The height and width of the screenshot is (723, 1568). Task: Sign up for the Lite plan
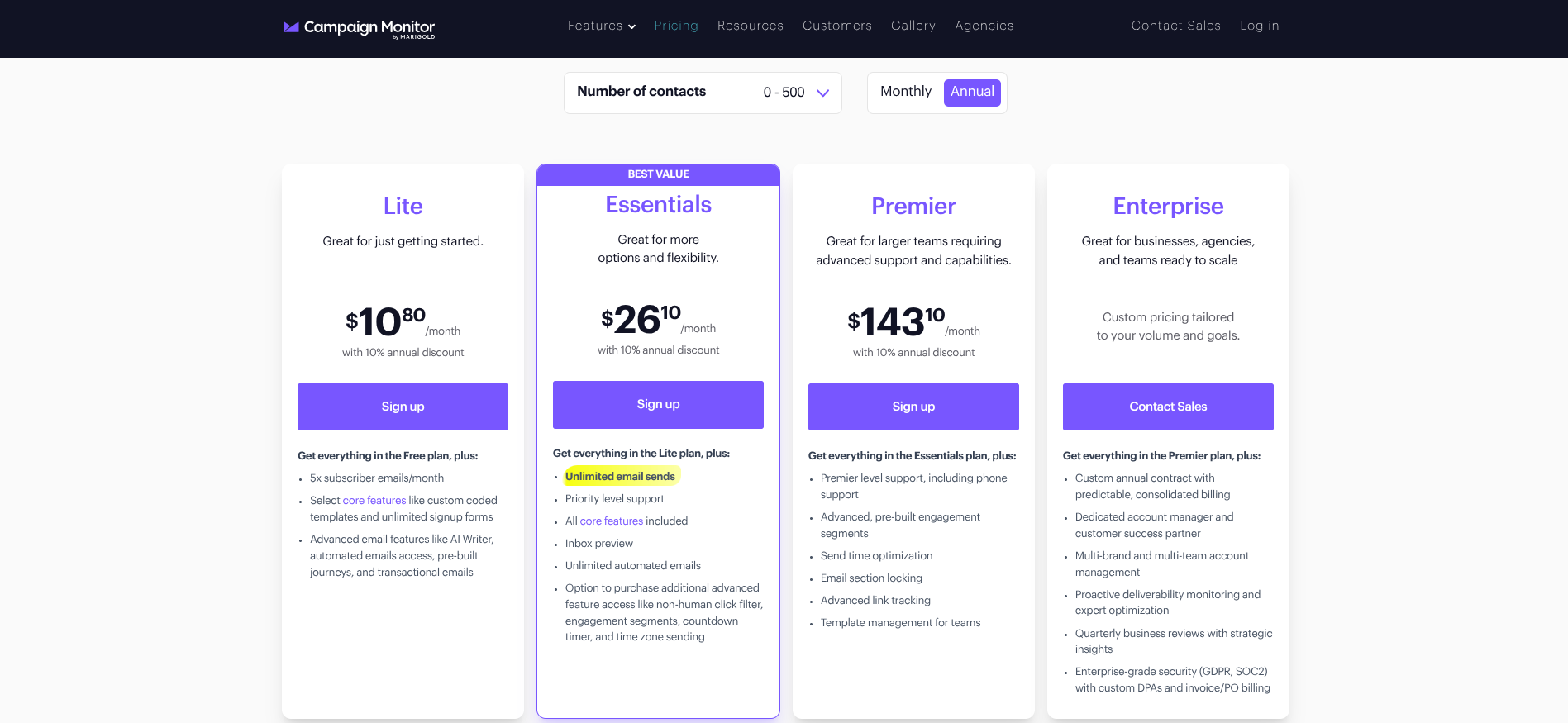403,407
